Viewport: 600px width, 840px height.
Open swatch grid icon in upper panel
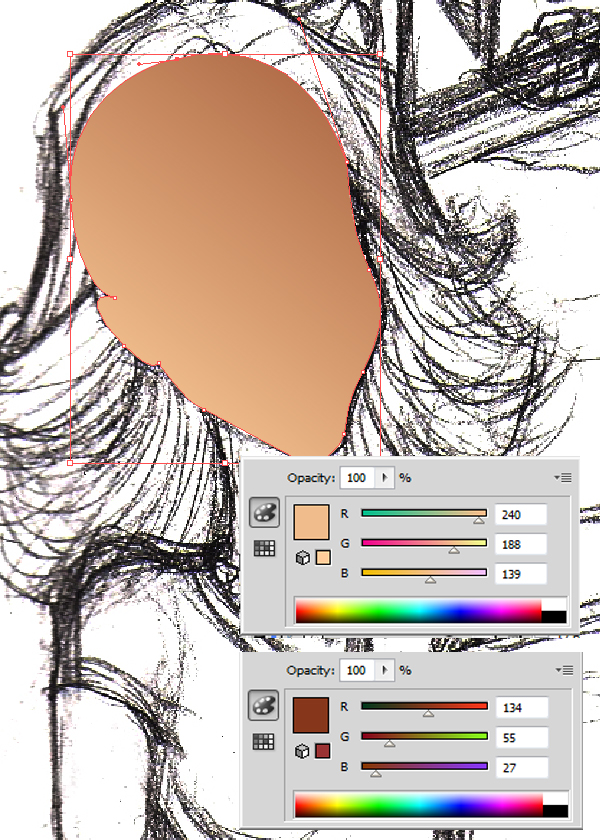click(264, 548)
